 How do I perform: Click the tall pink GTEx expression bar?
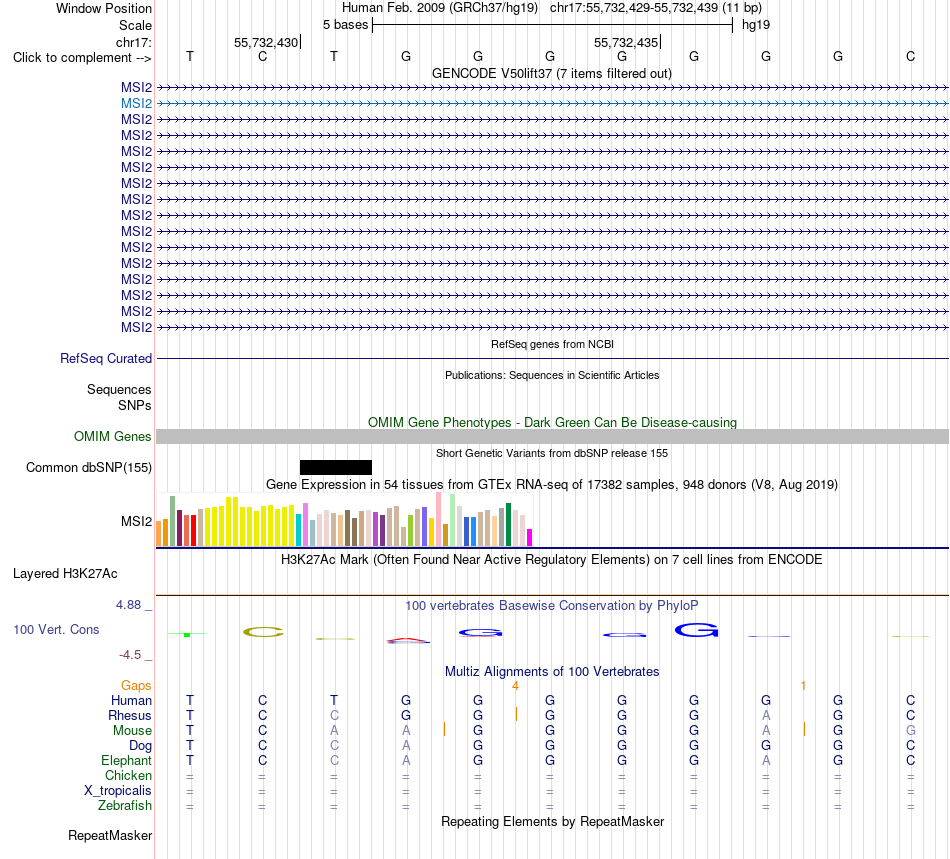click(439, 519)
